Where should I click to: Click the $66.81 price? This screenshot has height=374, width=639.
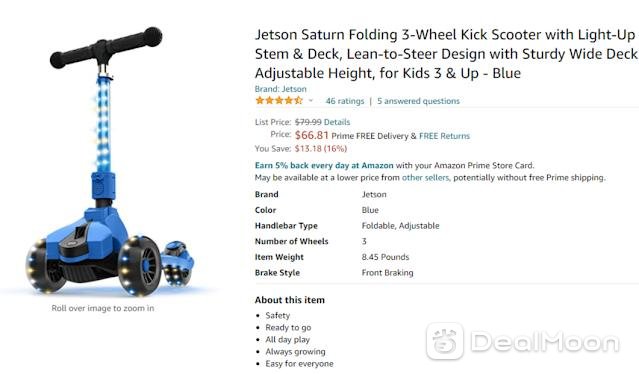point(312,135)
